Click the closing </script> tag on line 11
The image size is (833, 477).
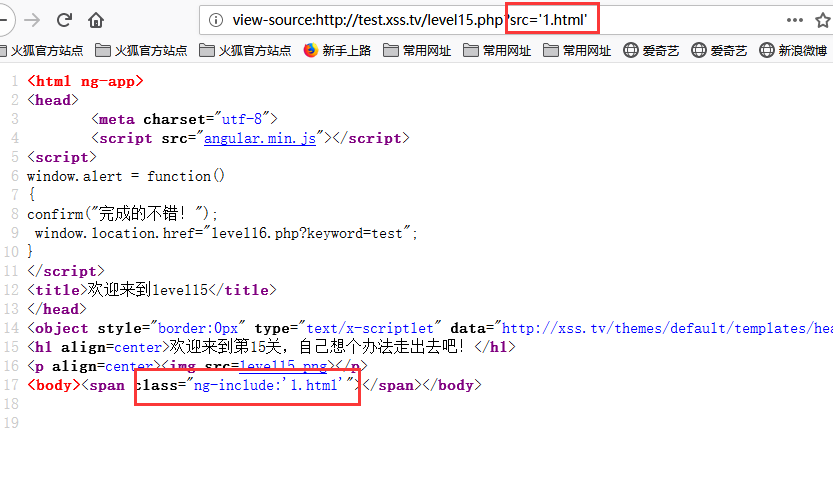pos(66,271)
